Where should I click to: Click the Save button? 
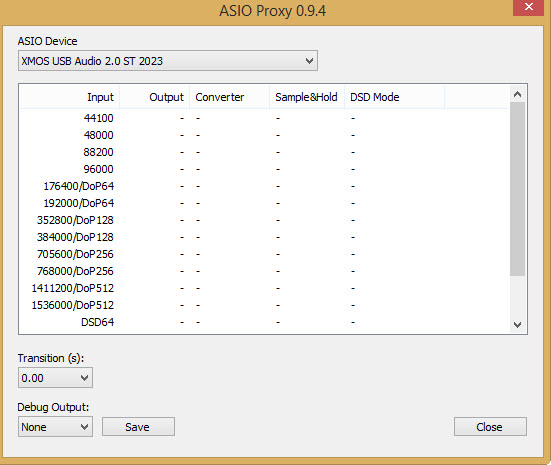point(138,427)
